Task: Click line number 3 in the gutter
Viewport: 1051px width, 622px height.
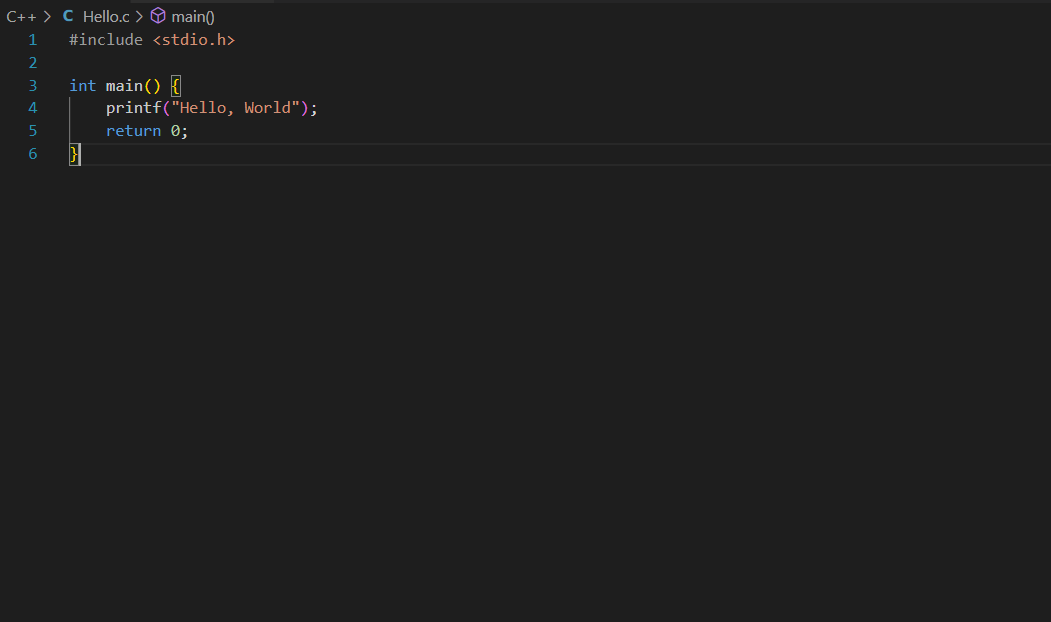Action: tap(32, 85)
